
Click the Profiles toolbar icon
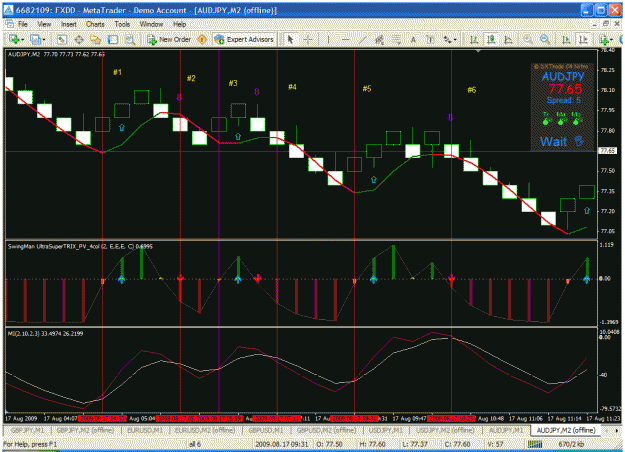pos(35,39)
